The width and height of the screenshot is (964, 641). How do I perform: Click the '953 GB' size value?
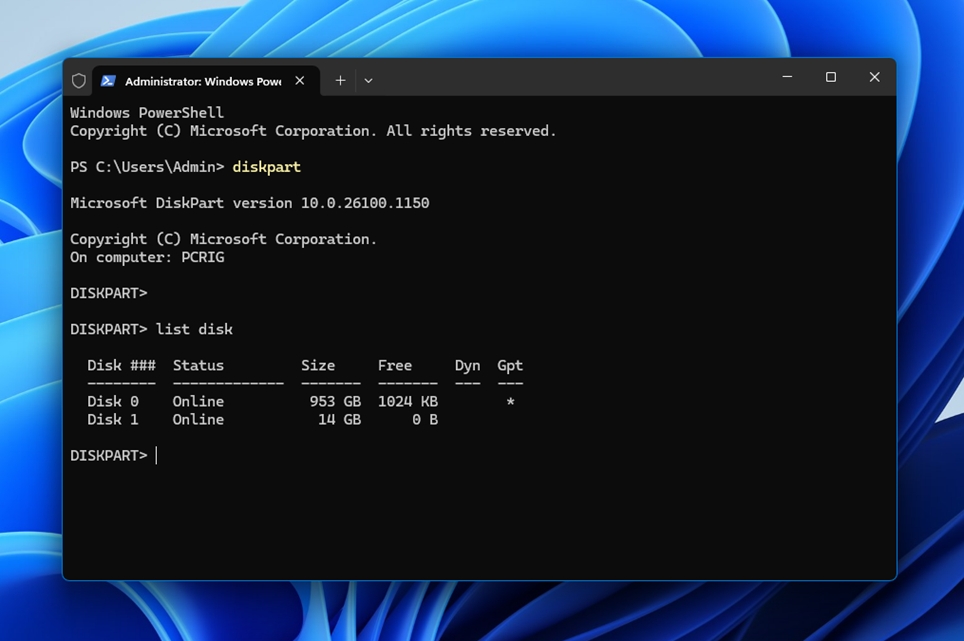click(x=335, y=401)
